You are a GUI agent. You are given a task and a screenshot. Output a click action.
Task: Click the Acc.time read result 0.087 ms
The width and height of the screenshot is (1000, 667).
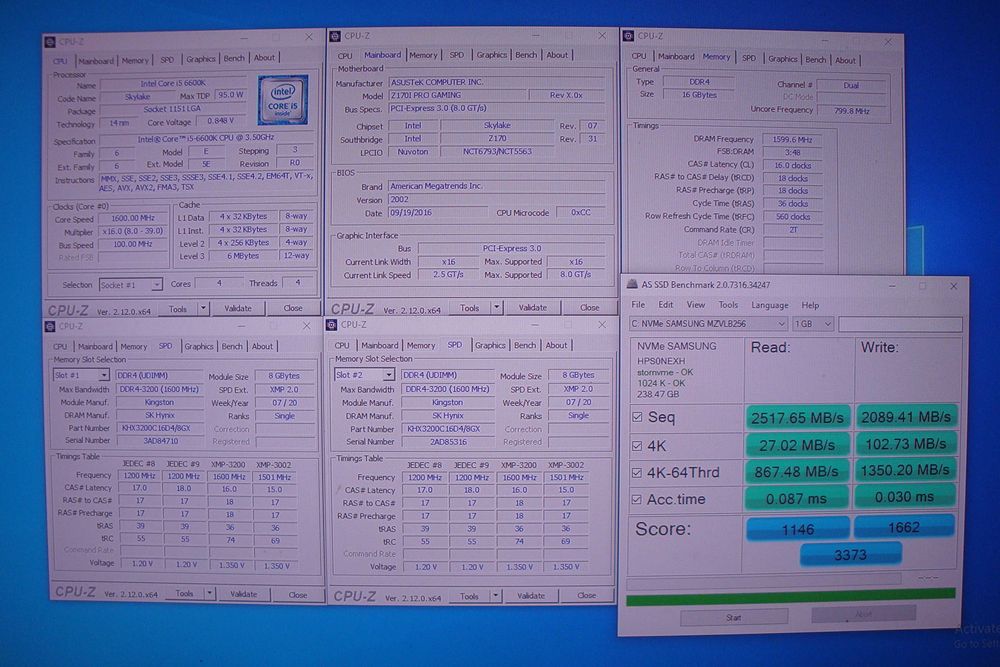click(x=797, y=499)
